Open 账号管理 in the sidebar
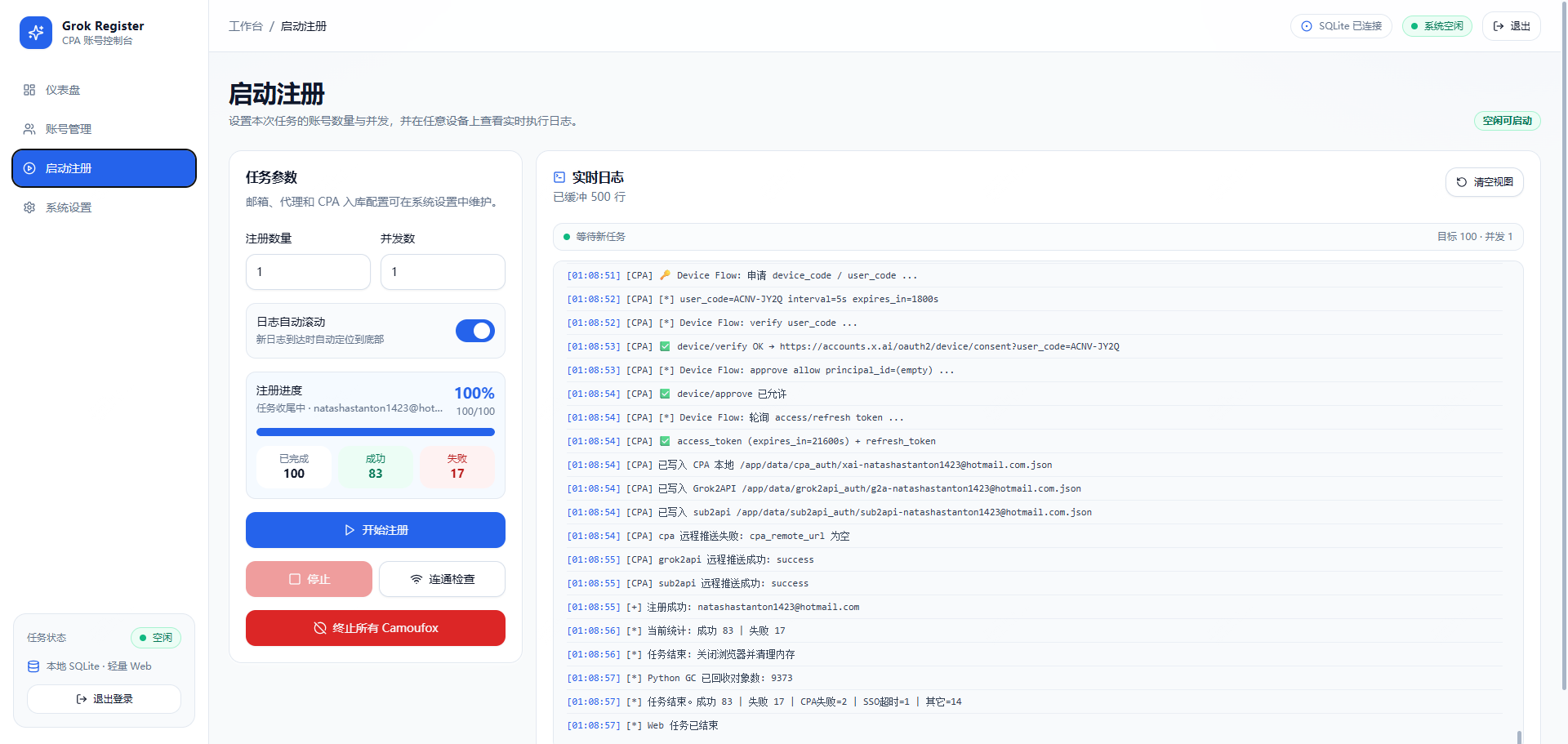Image resolution: width=1568 pixels, height=744 pixels. pos(104,129)
